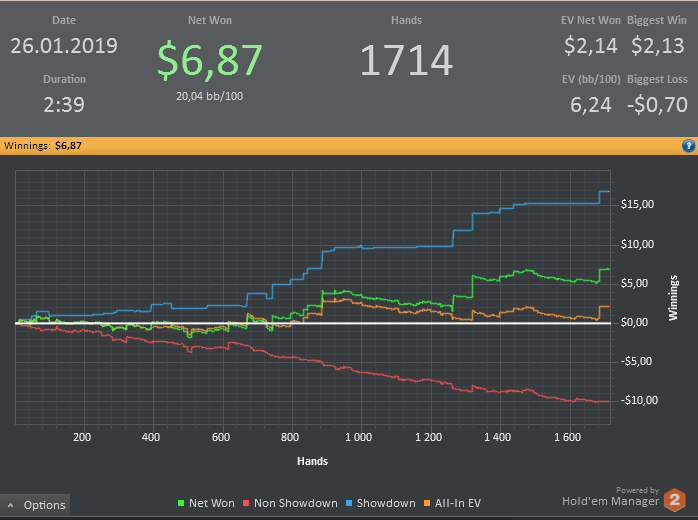Screen dimensions: 698x520
Task: Click the red Non Showdown legend swatch
Action: click(246, 503)
